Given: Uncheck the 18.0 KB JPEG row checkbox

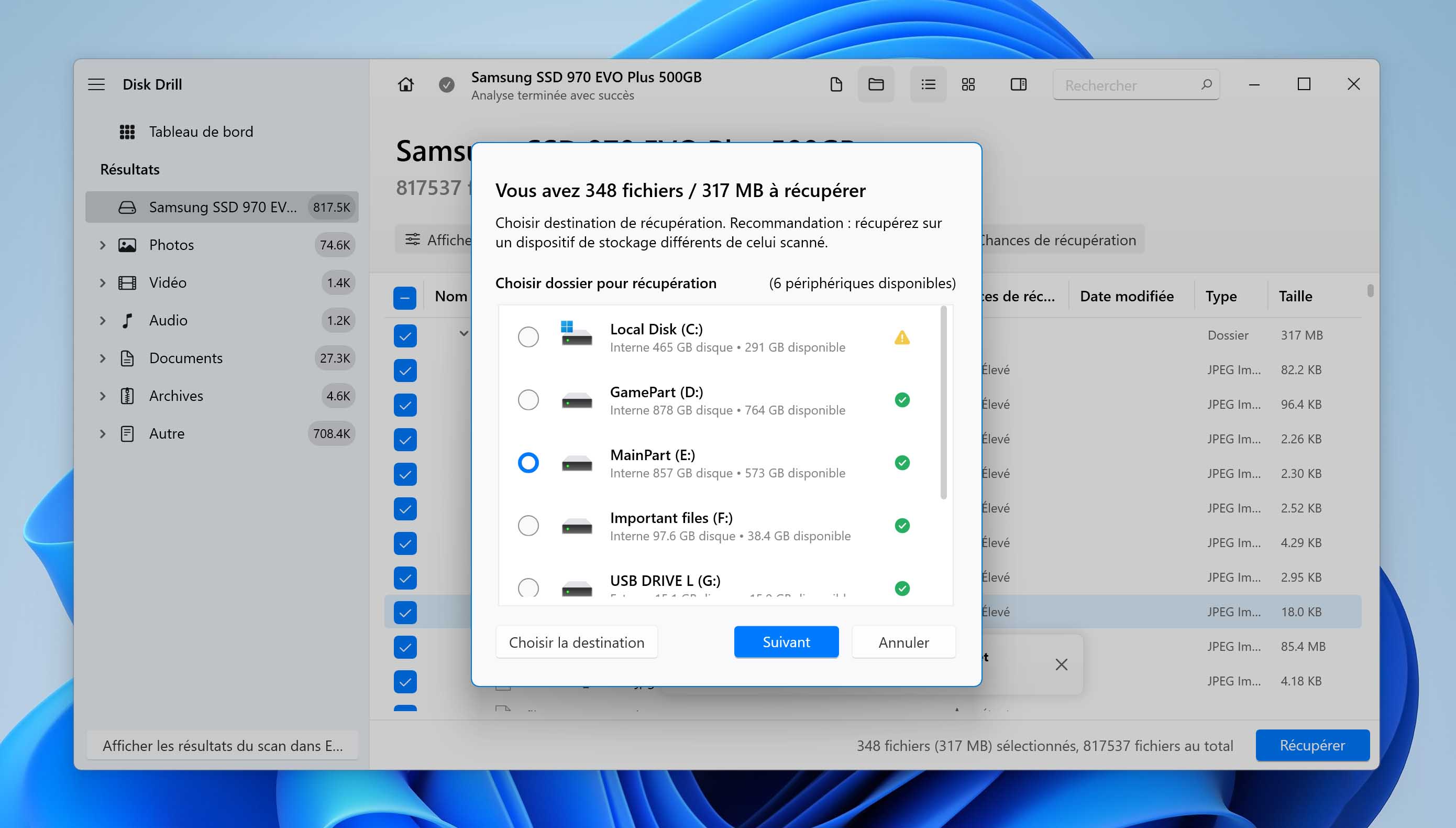Looking at the screenshot, I should click(405, 613).
